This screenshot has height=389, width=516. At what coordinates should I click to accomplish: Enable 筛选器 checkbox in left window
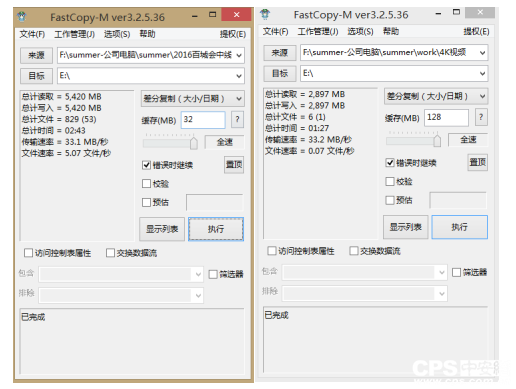[x=213, y=274]
